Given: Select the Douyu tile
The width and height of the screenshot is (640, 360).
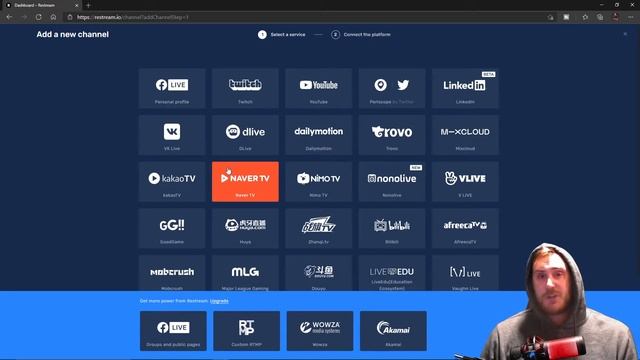Looking at the screenshot, I should 319,273.
